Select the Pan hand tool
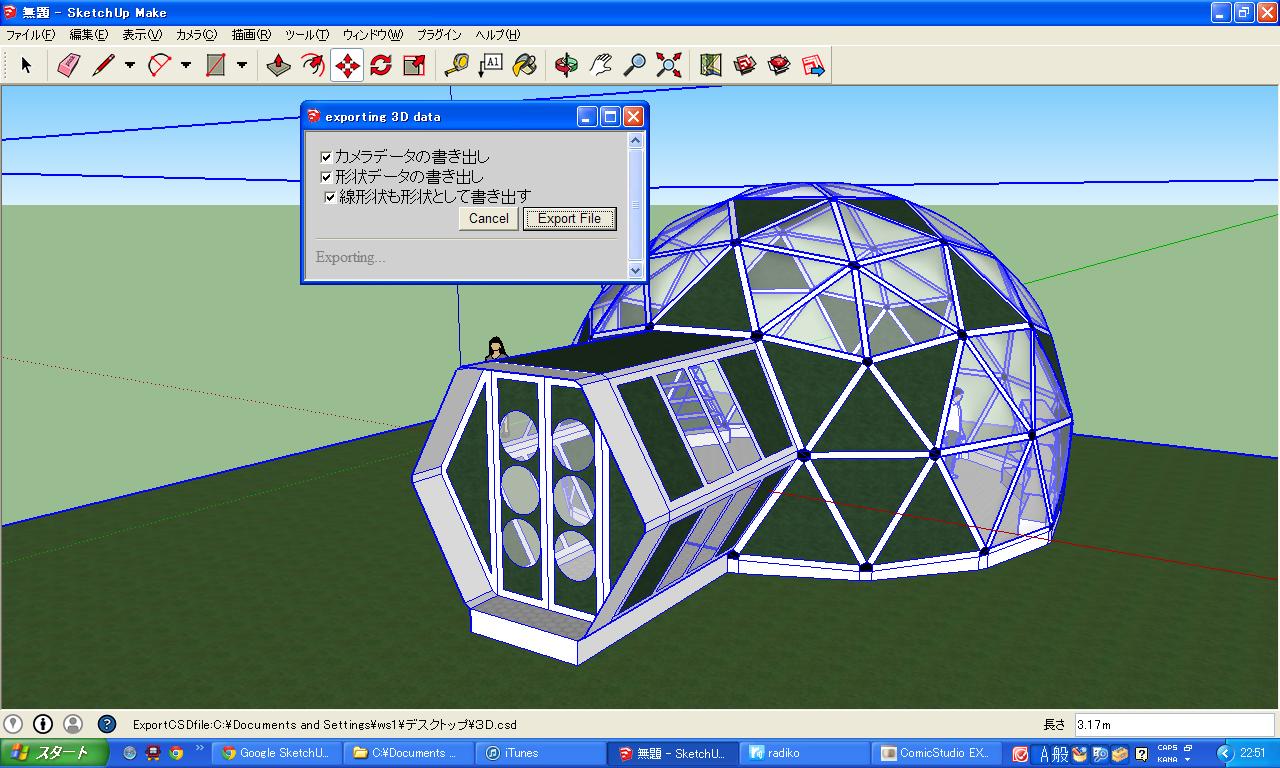The image size is (1280, 768). click(x=600, y=66)
